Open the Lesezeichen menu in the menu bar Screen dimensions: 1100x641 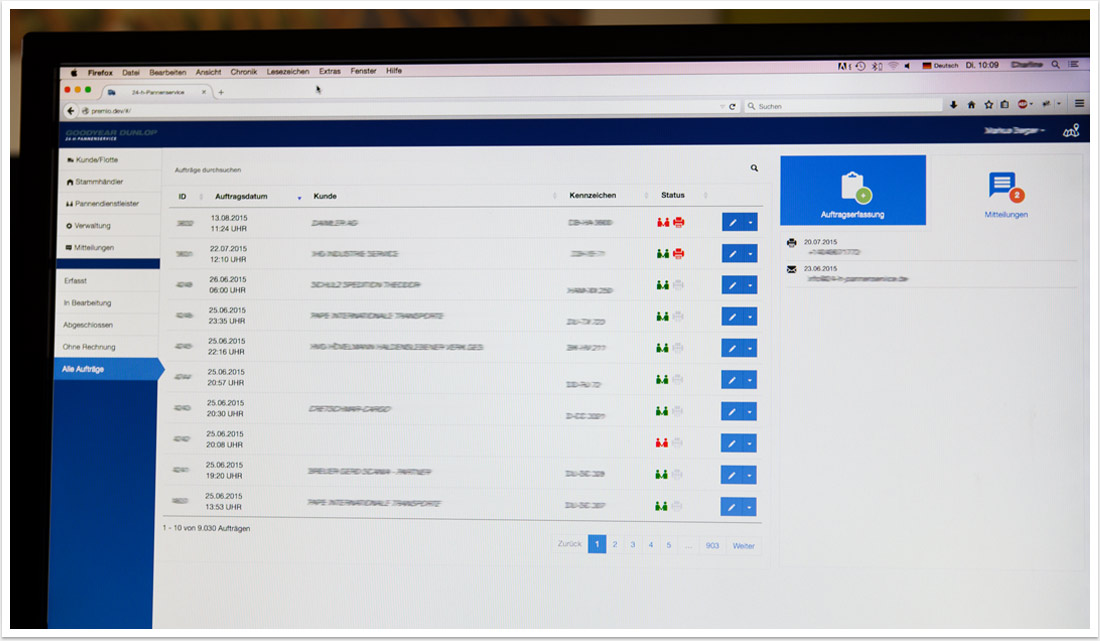(288, 72)
